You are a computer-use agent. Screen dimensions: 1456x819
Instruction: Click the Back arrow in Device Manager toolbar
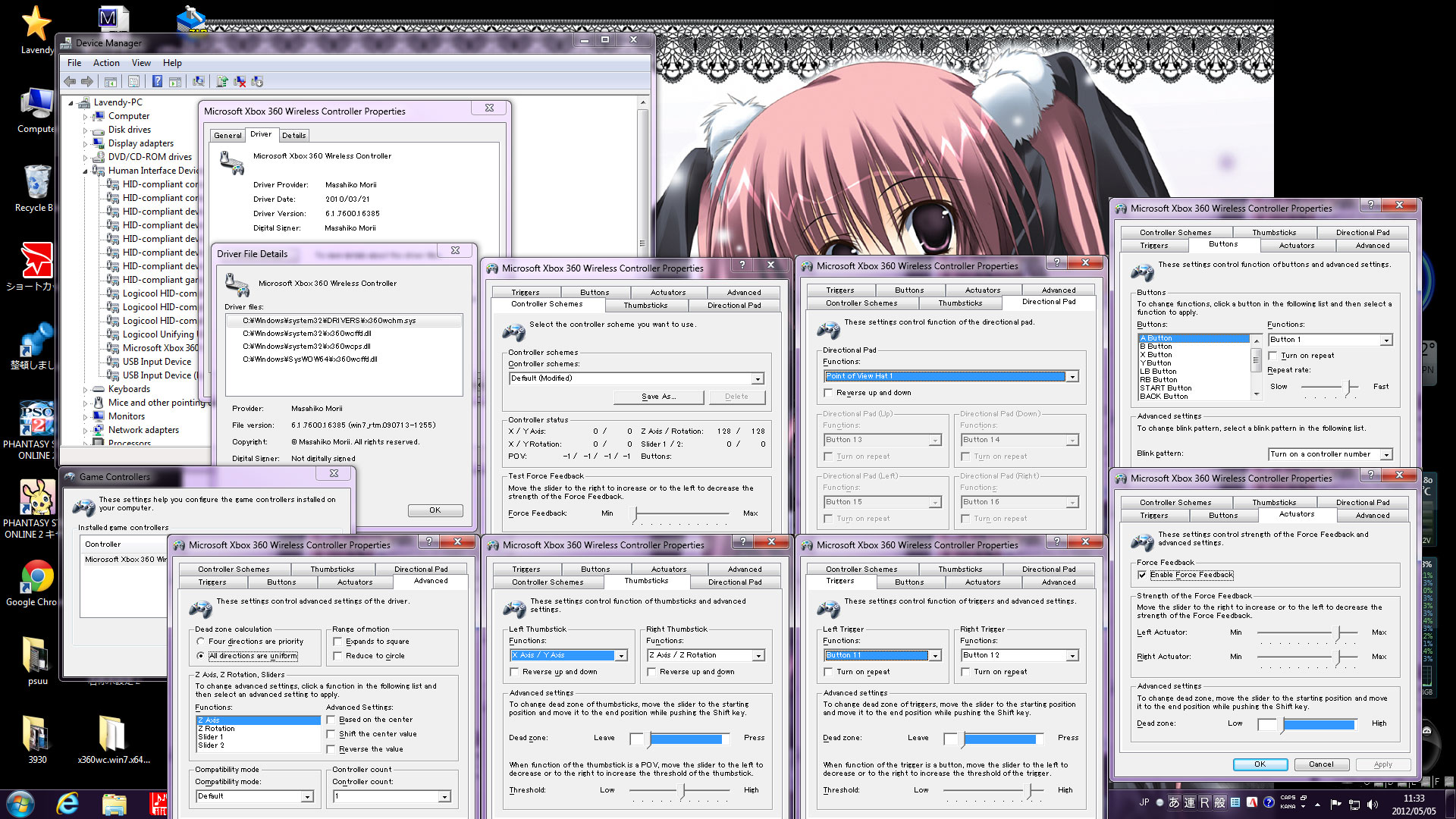[x=71, y=81]
